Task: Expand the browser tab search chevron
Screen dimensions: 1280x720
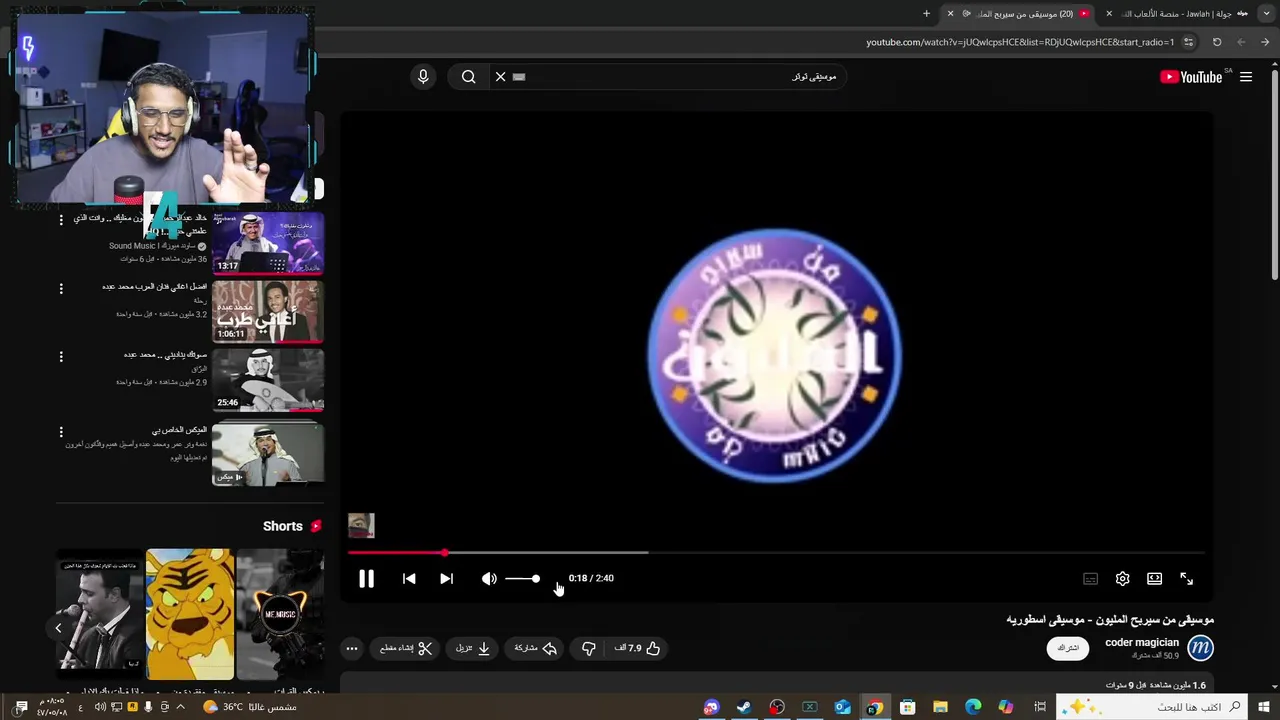Action: coord(1265,14)
